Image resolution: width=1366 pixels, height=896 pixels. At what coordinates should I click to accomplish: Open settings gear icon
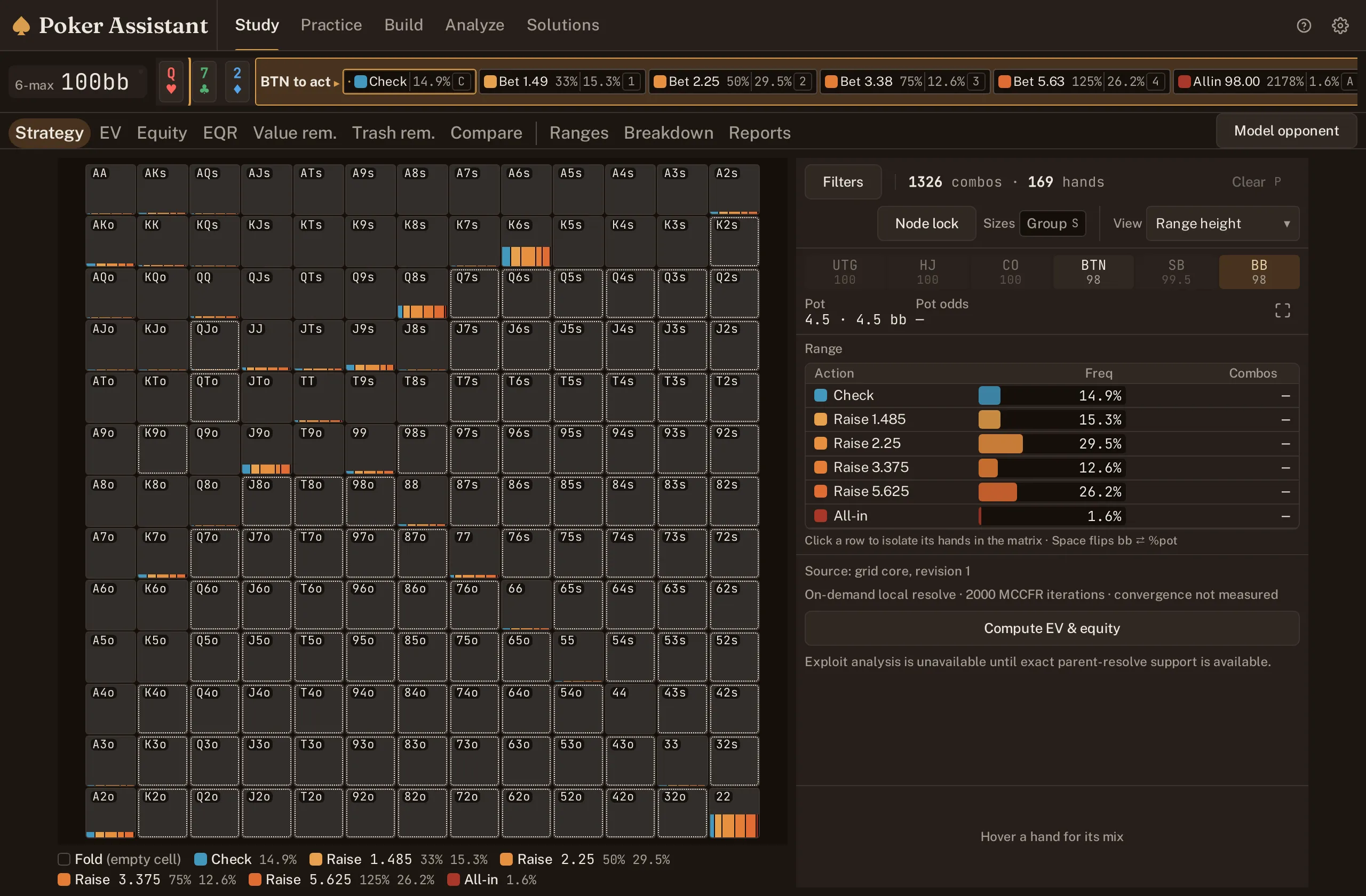click(1340, 25)
